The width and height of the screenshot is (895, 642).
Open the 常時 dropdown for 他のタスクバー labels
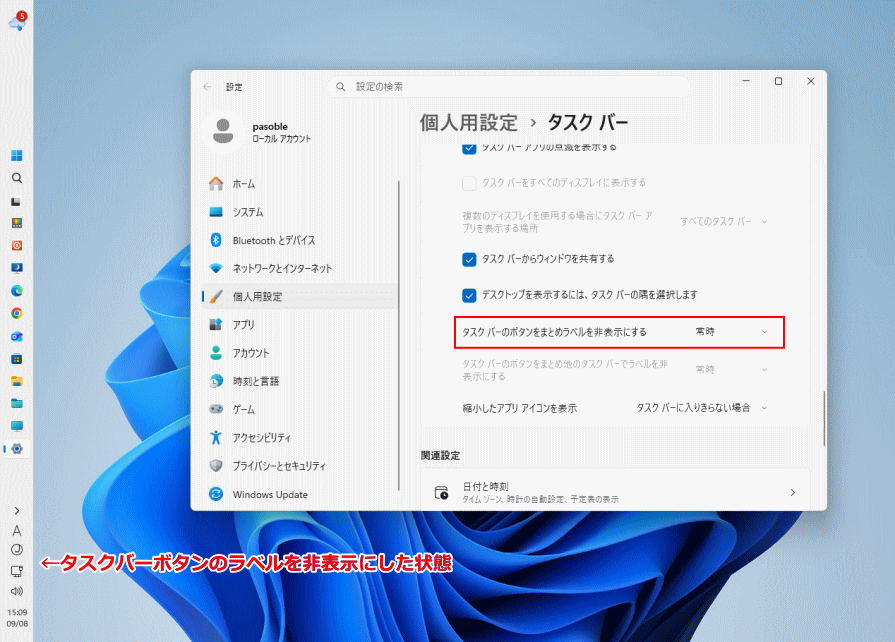pyautogui.click(x=732, y=370)
